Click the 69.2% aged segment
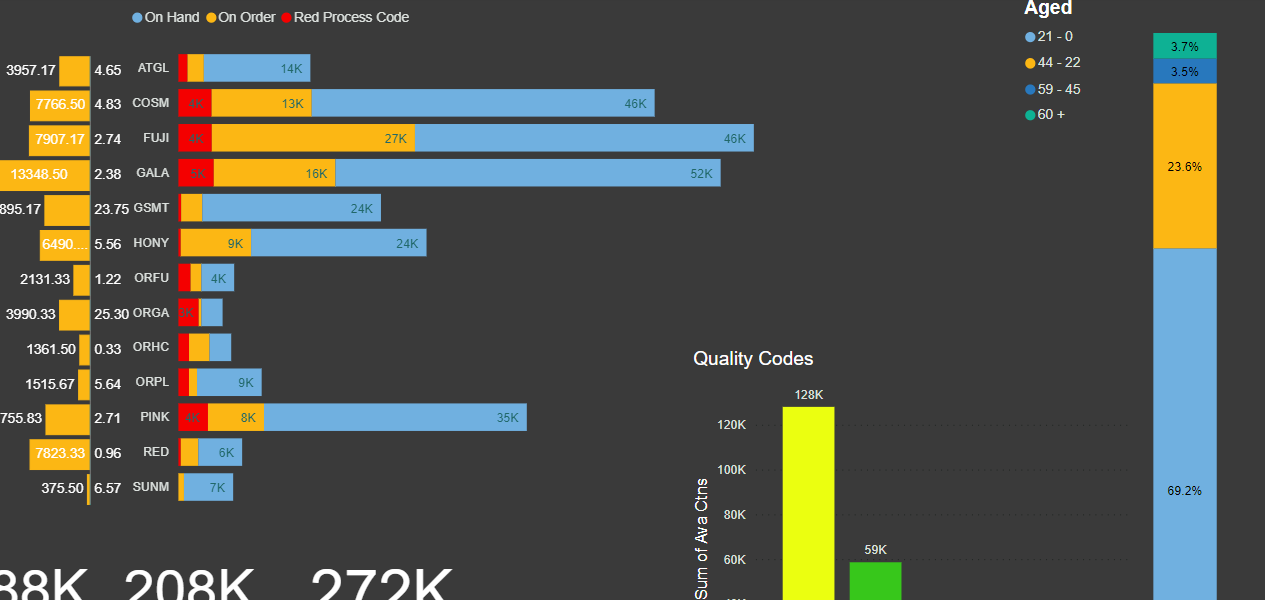 pyautogui.click(x=1185, y=424)
